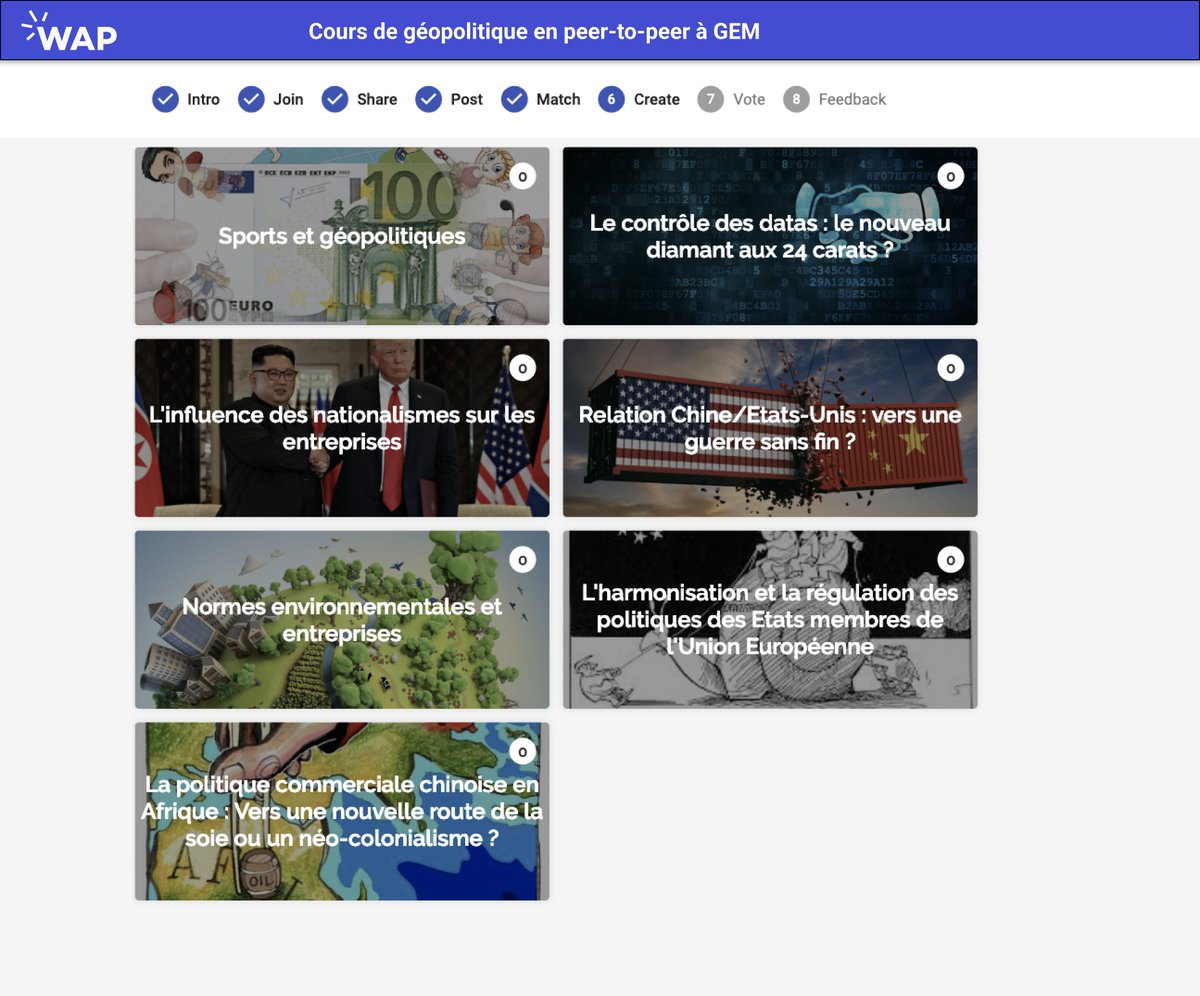Click the Post step checkmark icon
Image resolution: width=1200 pixels, height=996 pixels.
429,99
